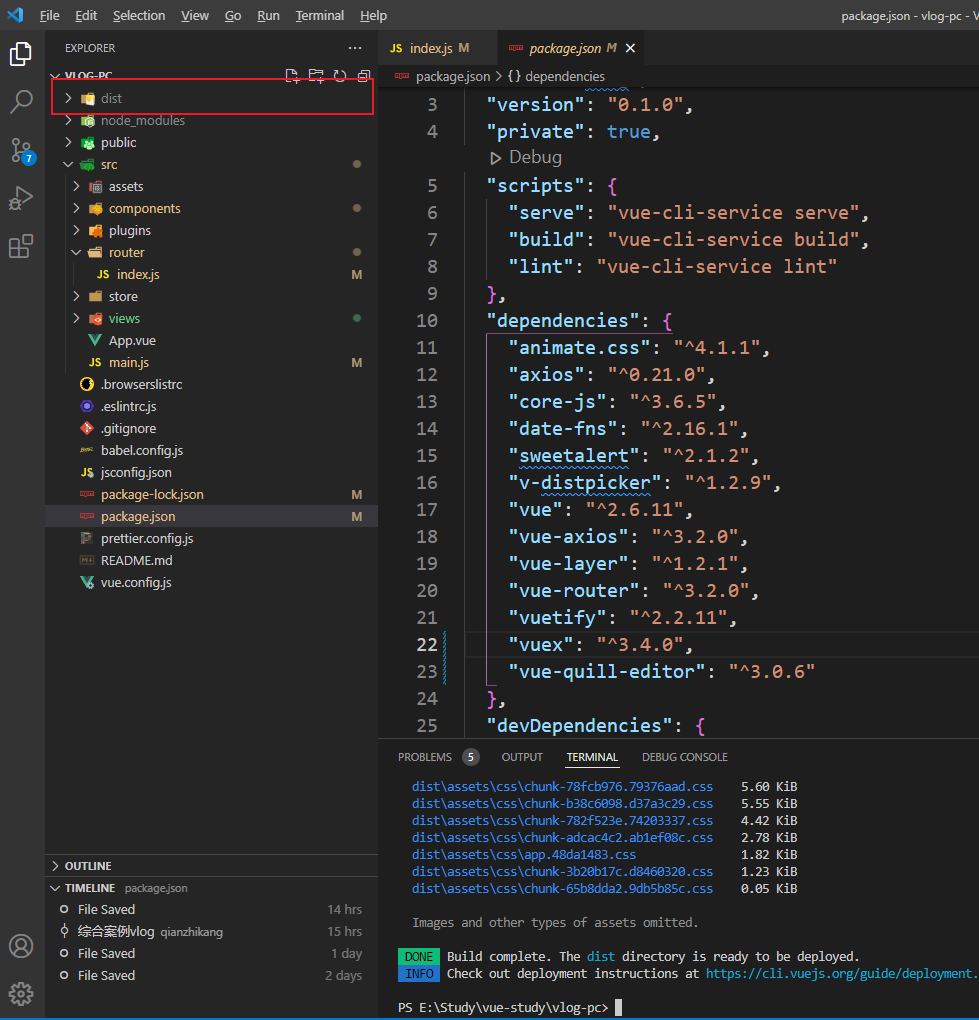Image resolution: width=979 pixels, height=1020 pixels.
Task: Open explorer More Actions ellipsis
Action: (x=355, y=48)
